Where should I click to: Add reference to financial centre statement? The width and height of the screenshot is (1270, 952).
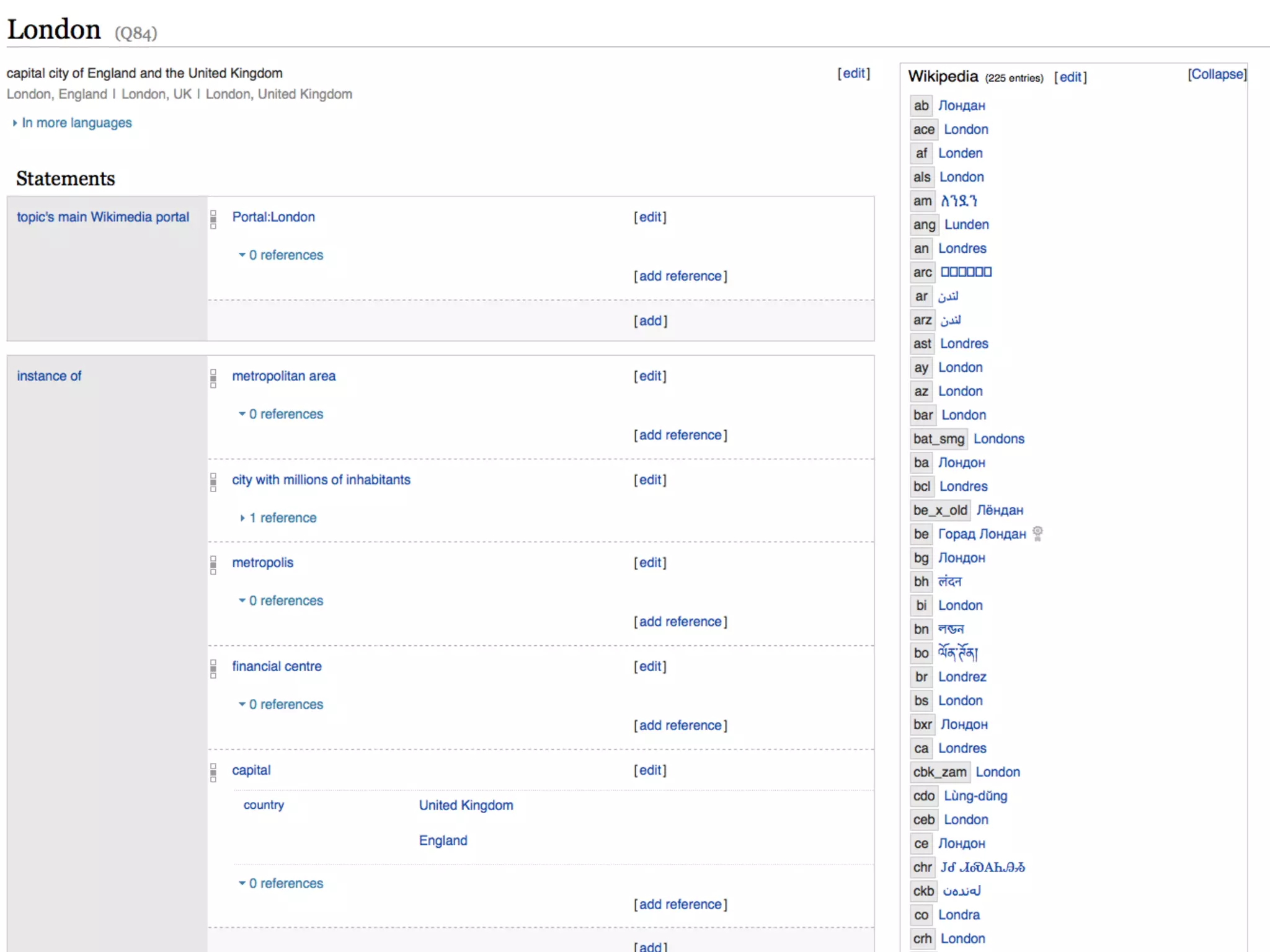point(680,725)
